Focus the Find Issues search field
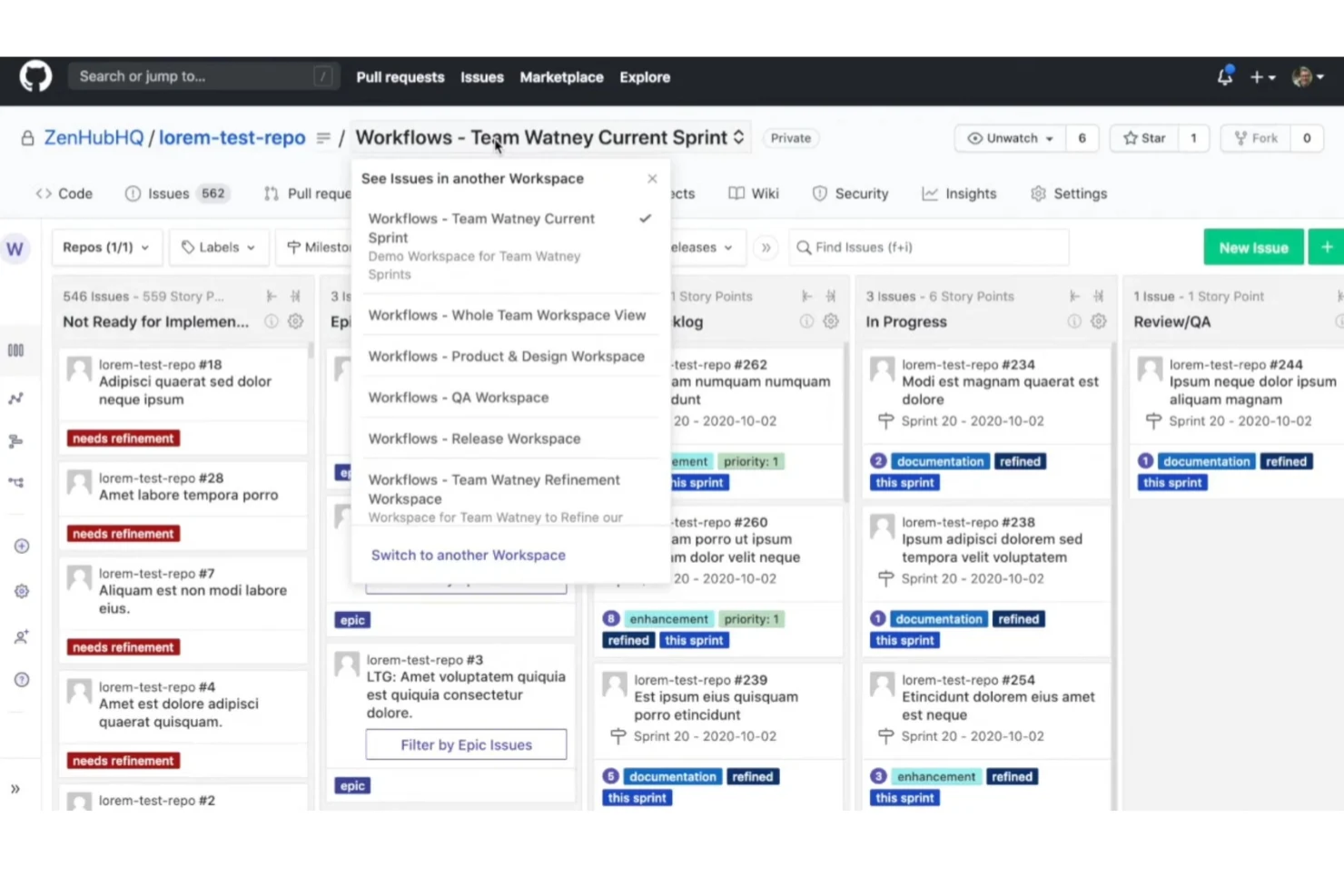The width and height of the screenshot is (1344, 896). click(928, 247)
